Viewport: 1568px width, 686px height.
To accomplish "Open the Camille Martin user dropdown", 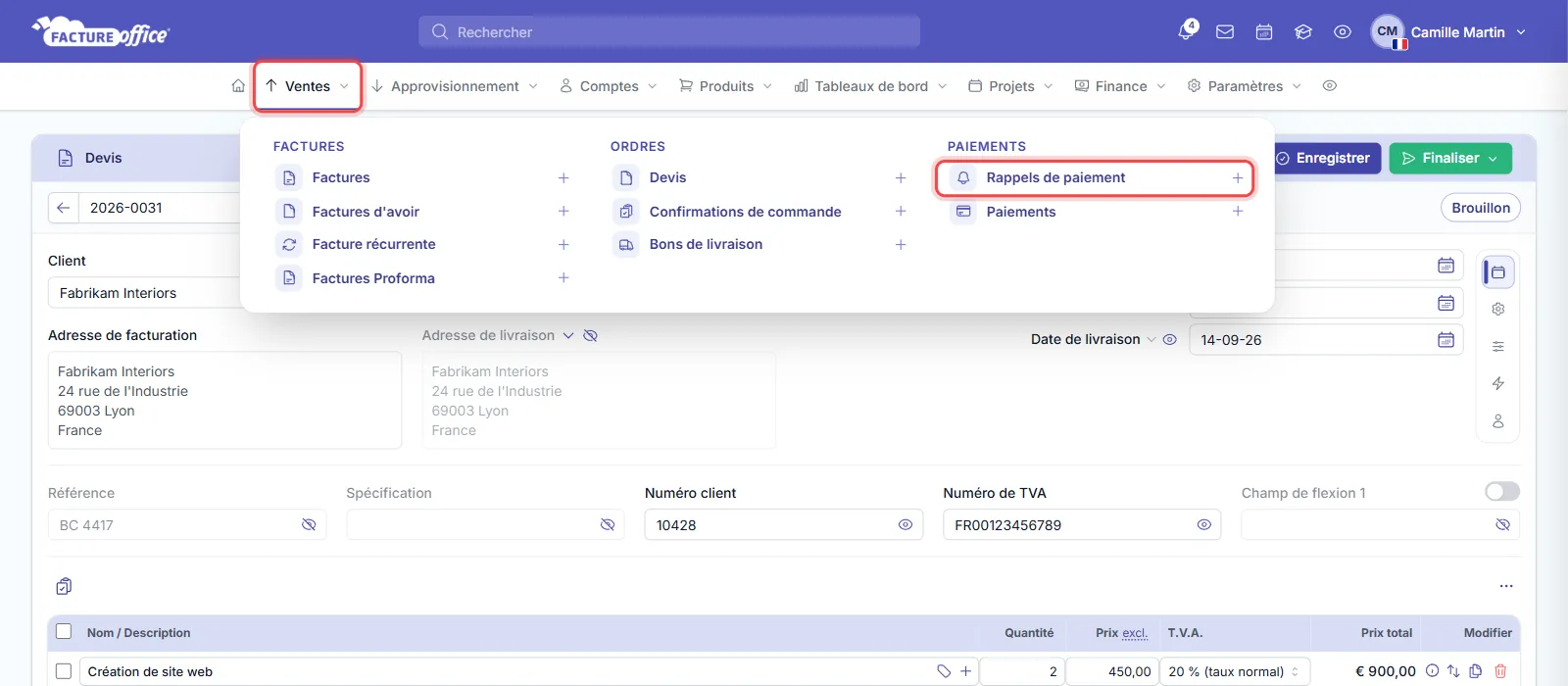I will pos(1449,32).
